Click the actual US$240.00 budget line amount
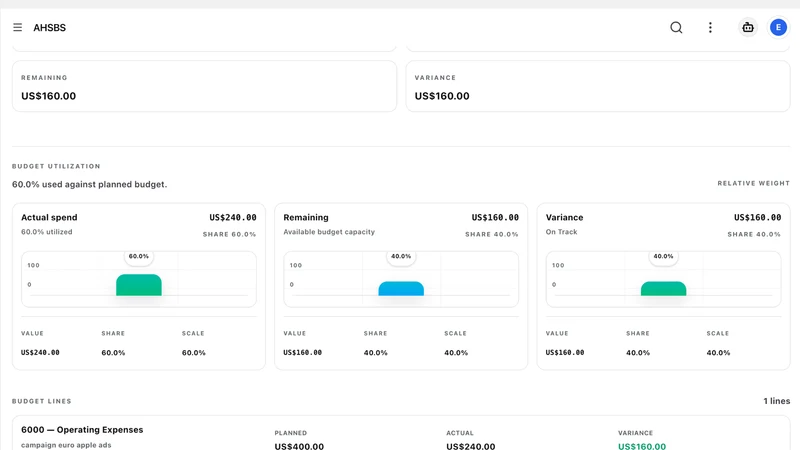This screenshot has height=450, width=800. (470, 446)
